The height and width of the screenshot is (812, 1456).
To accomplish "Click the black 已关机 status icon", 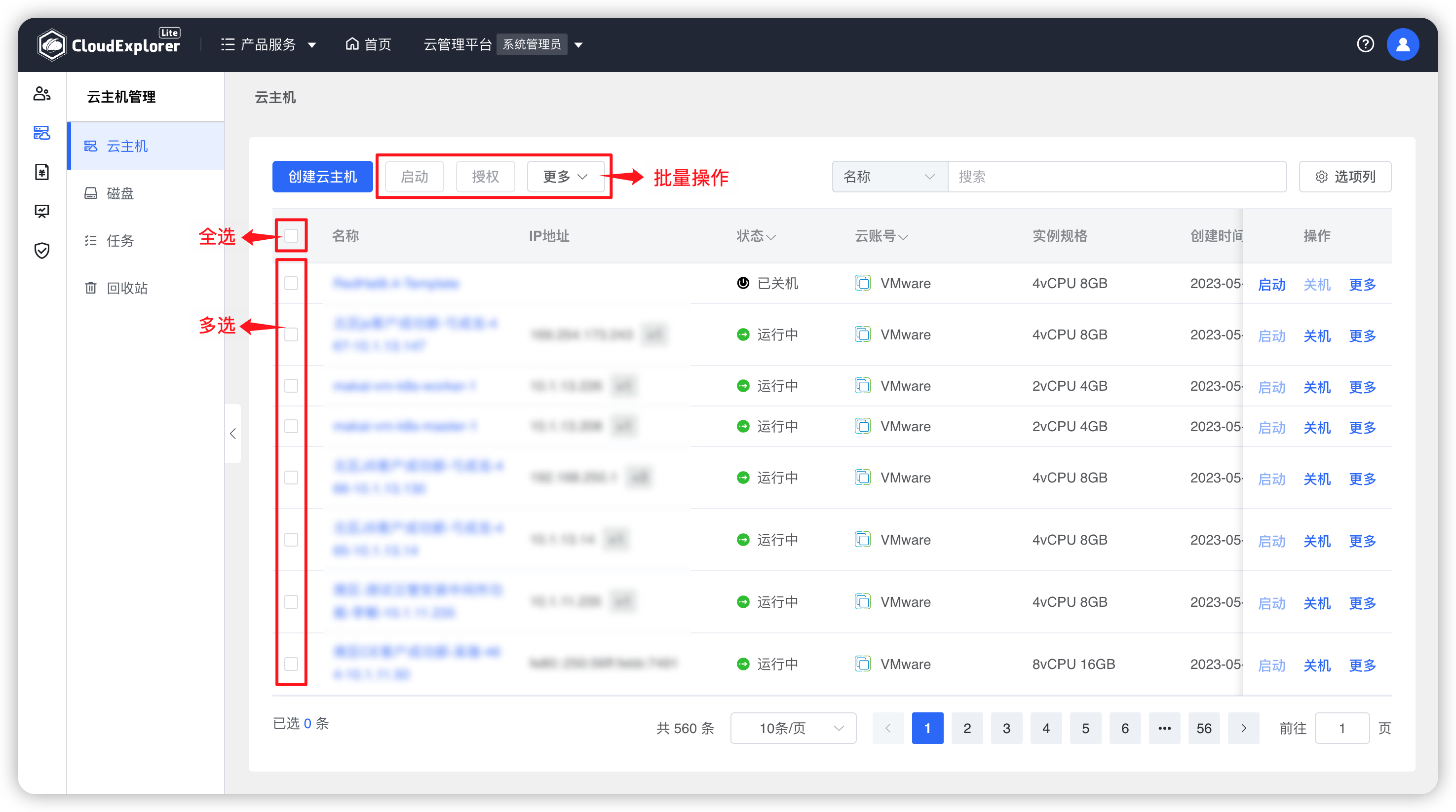I will click(743, 283).
